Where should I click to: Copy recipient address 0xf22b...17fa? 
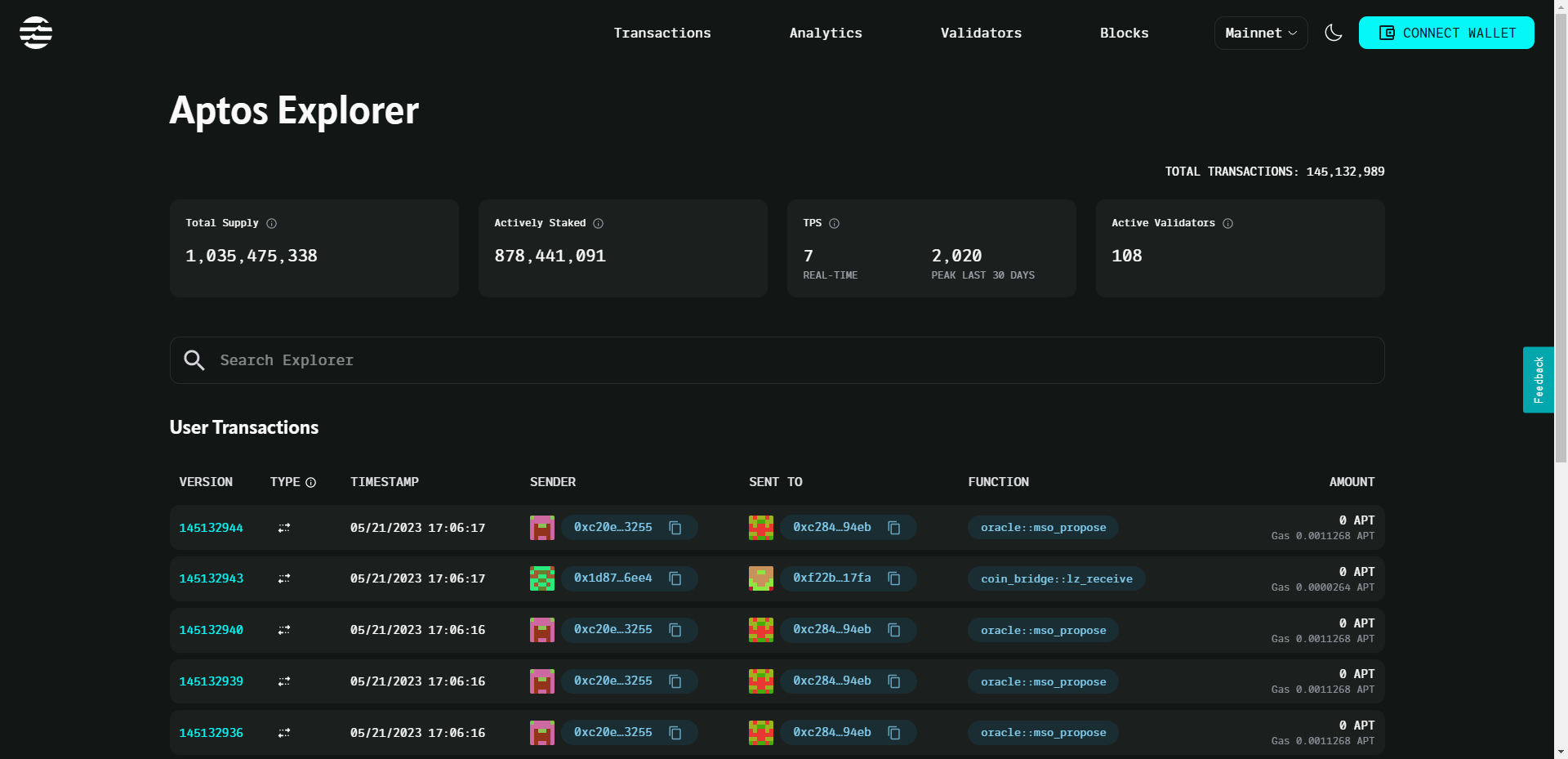(894, 578)
